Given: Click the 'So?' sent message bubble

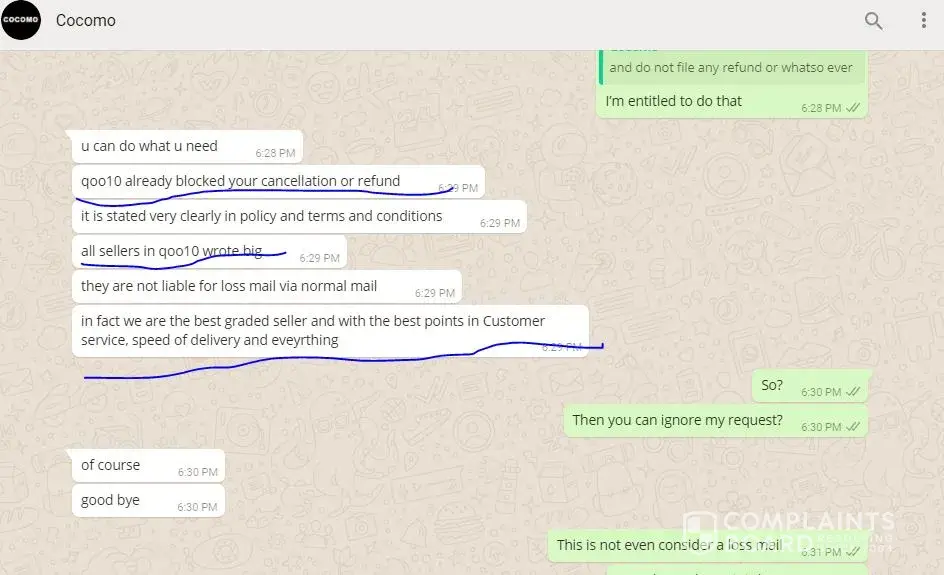Looking at the screenshot, I should [810, 386].
